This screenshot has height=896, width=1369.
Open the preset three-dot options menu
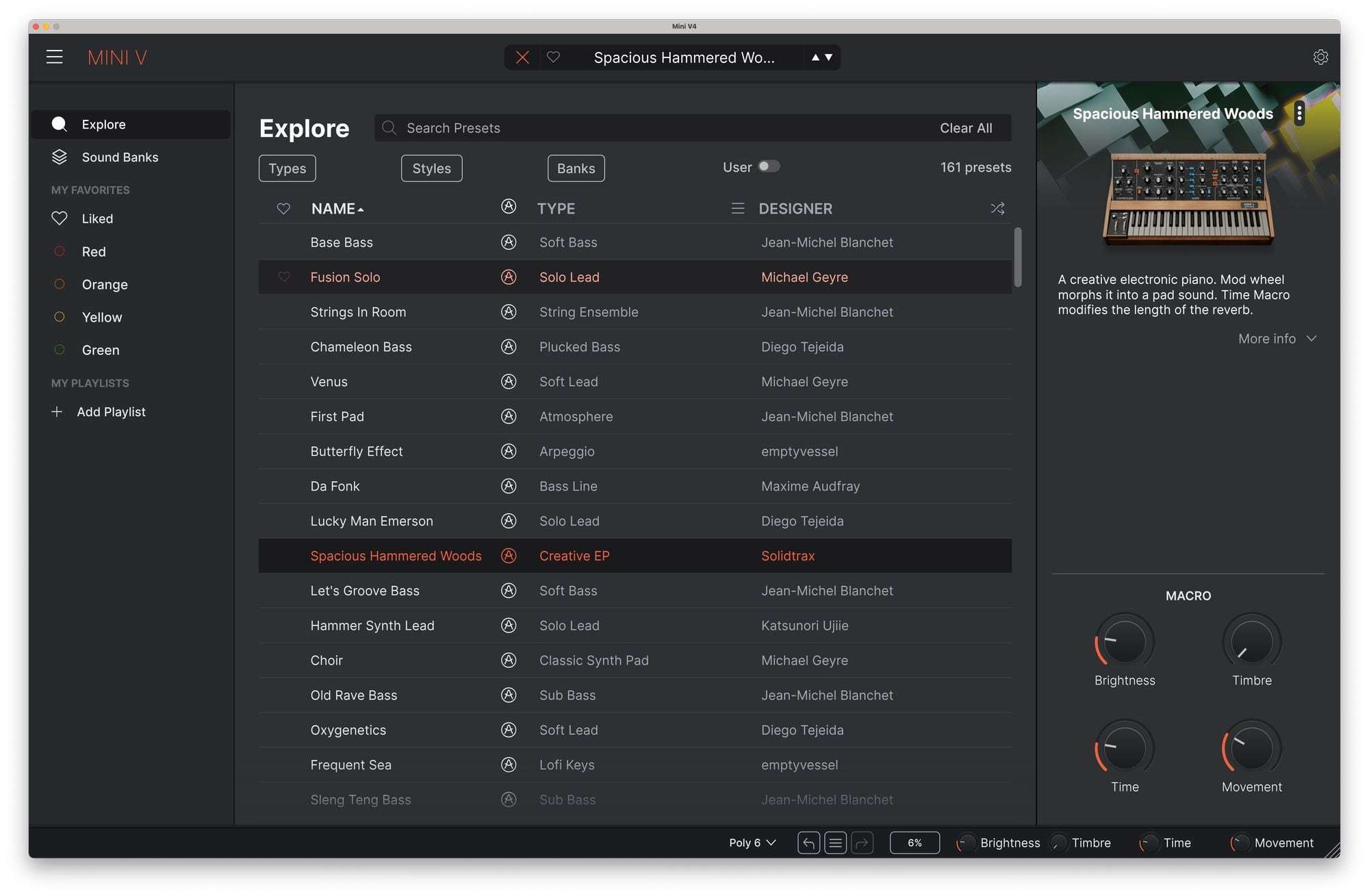coord(1299,114)
